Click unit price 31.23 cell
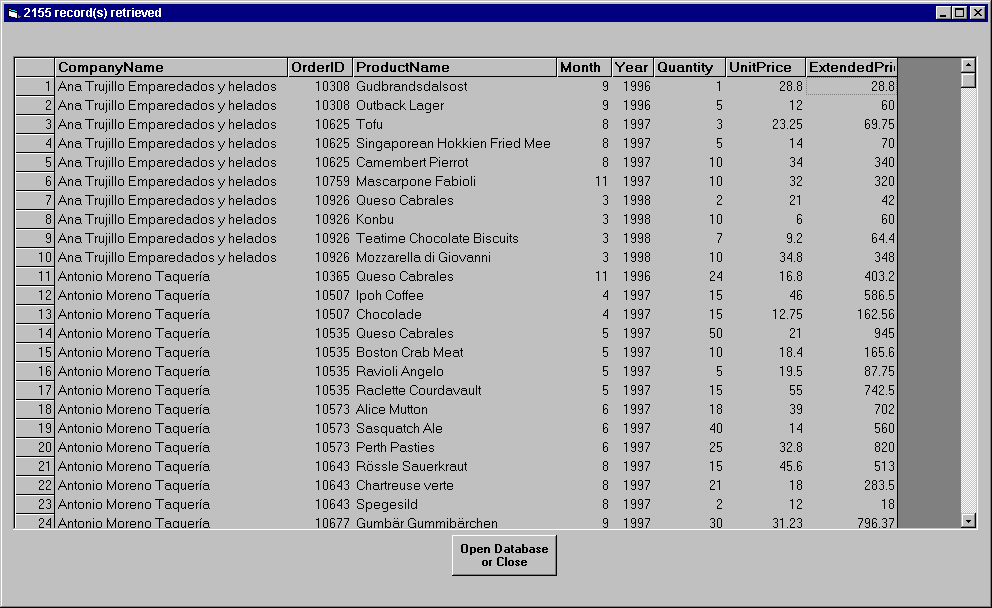This screenshot has width=992, height=608. tap(766, 522)
